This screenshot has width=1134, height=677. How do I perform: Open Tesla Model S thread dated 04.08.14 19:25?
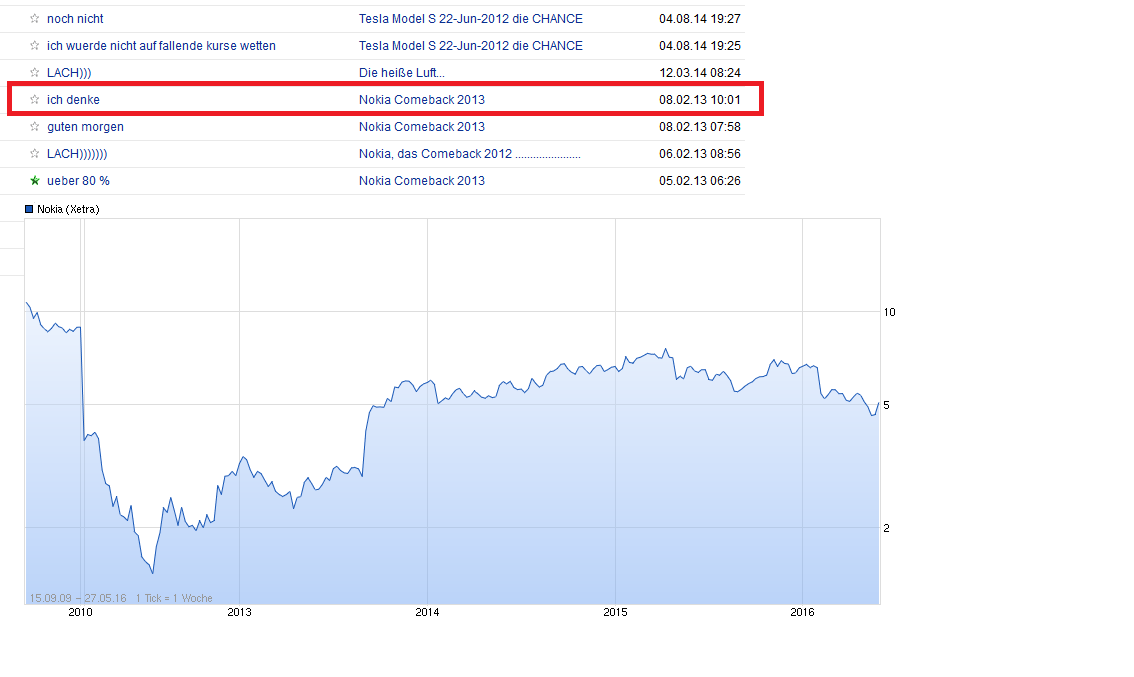(471, 46)
